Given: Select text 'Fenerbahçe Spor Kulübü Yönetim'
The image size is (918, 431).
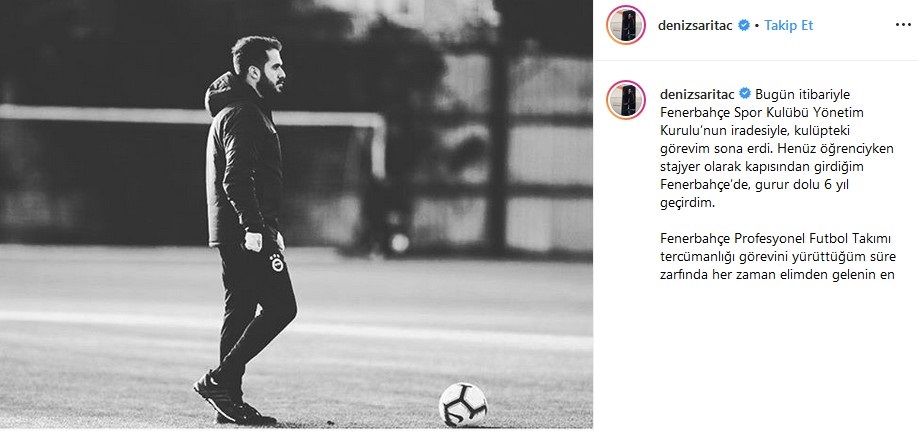Looking at the screenshot, I should (x=762, y=112).
